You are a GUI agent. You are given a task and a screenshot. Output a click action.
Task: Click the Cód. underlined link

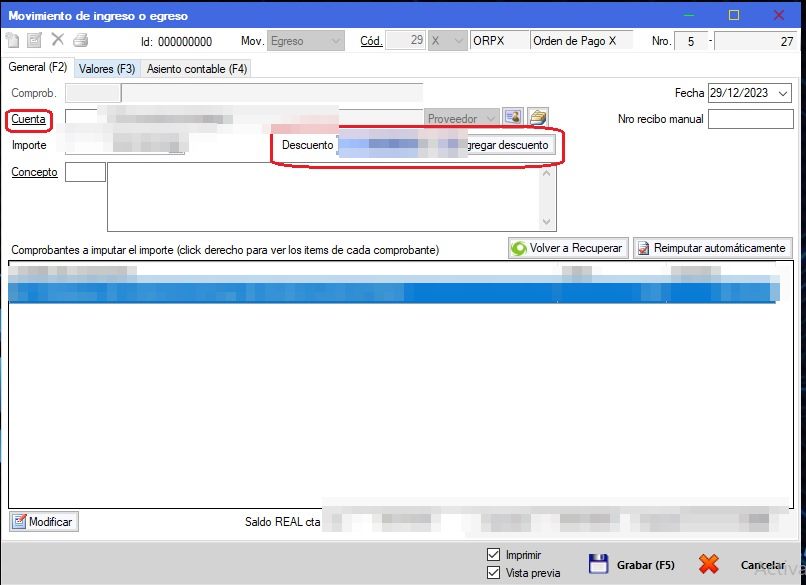371,41
